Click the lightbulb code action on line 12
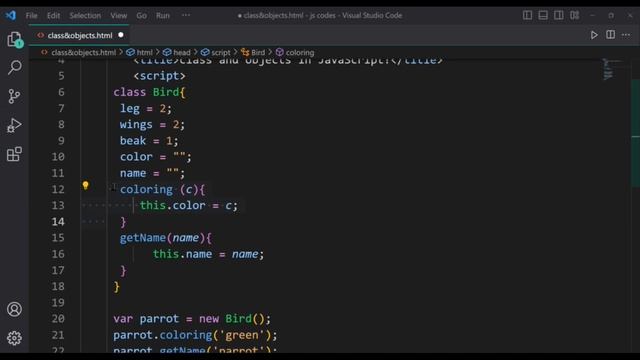This screenshot has height=360, width=640. [x=85, y=186]
